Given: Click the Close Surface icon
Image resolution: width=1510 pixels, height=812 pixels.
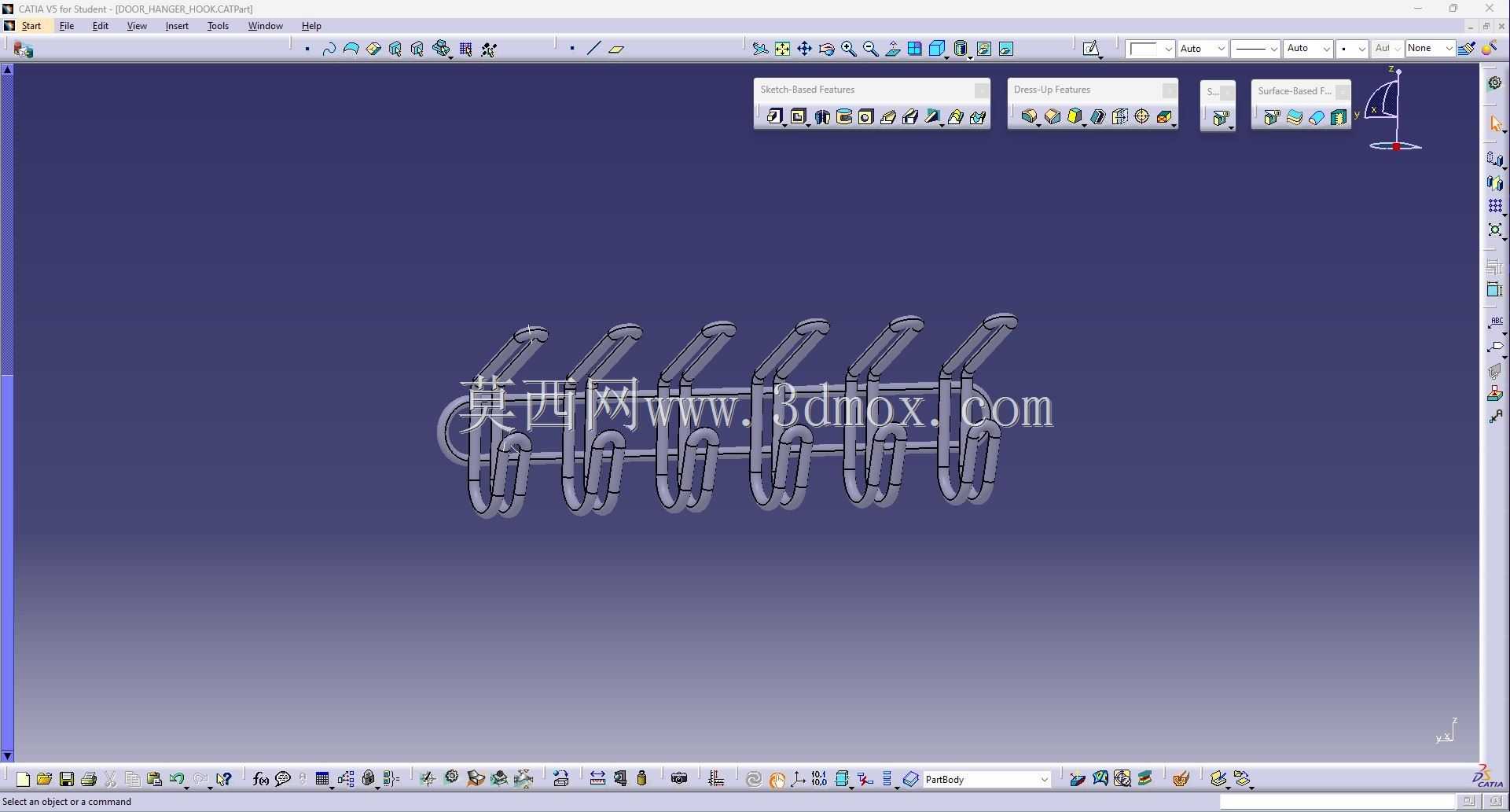Looking at the screenshot, I should pyautogui.click(x=1316, y=117).
